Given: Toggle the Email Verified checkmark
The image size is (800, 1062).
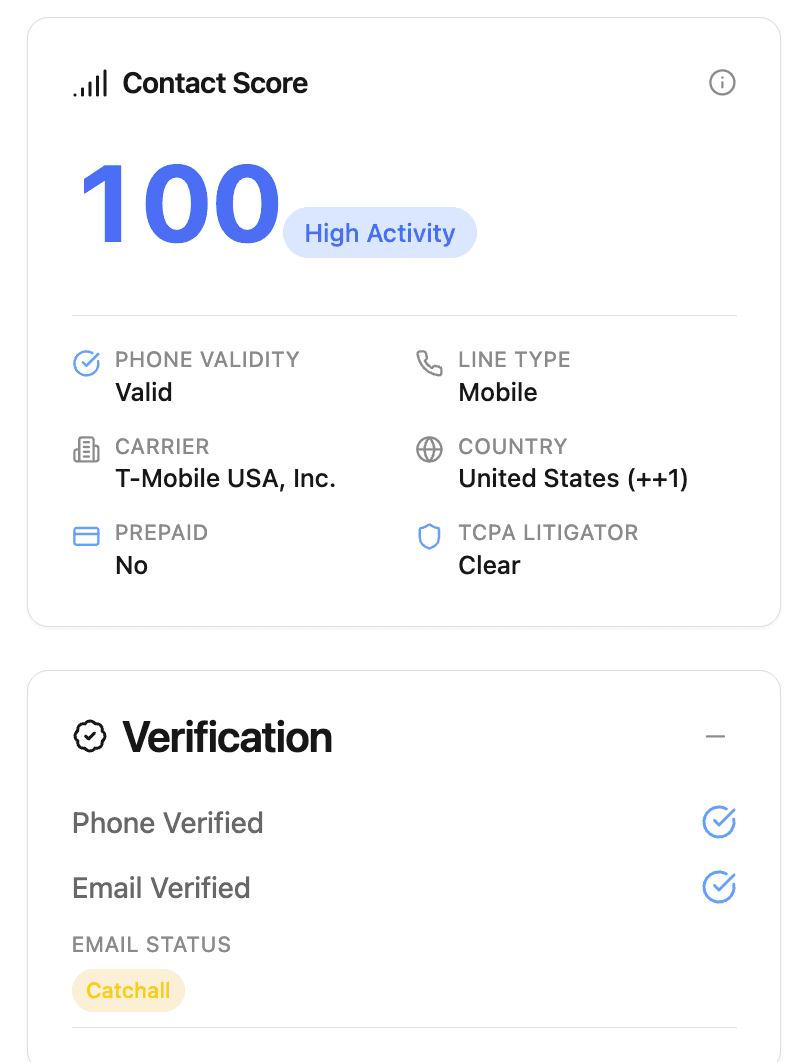Looking at the screenshot, I should [719, 888].
